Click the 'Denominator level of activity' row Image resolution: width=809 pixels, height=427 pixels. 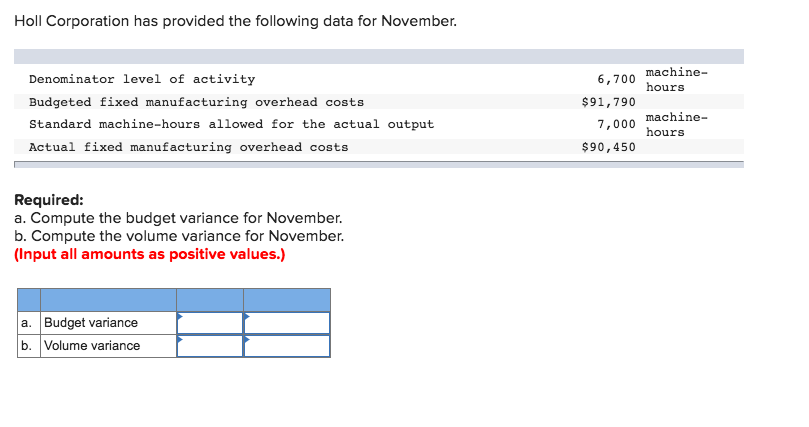(x=379, y=79)
